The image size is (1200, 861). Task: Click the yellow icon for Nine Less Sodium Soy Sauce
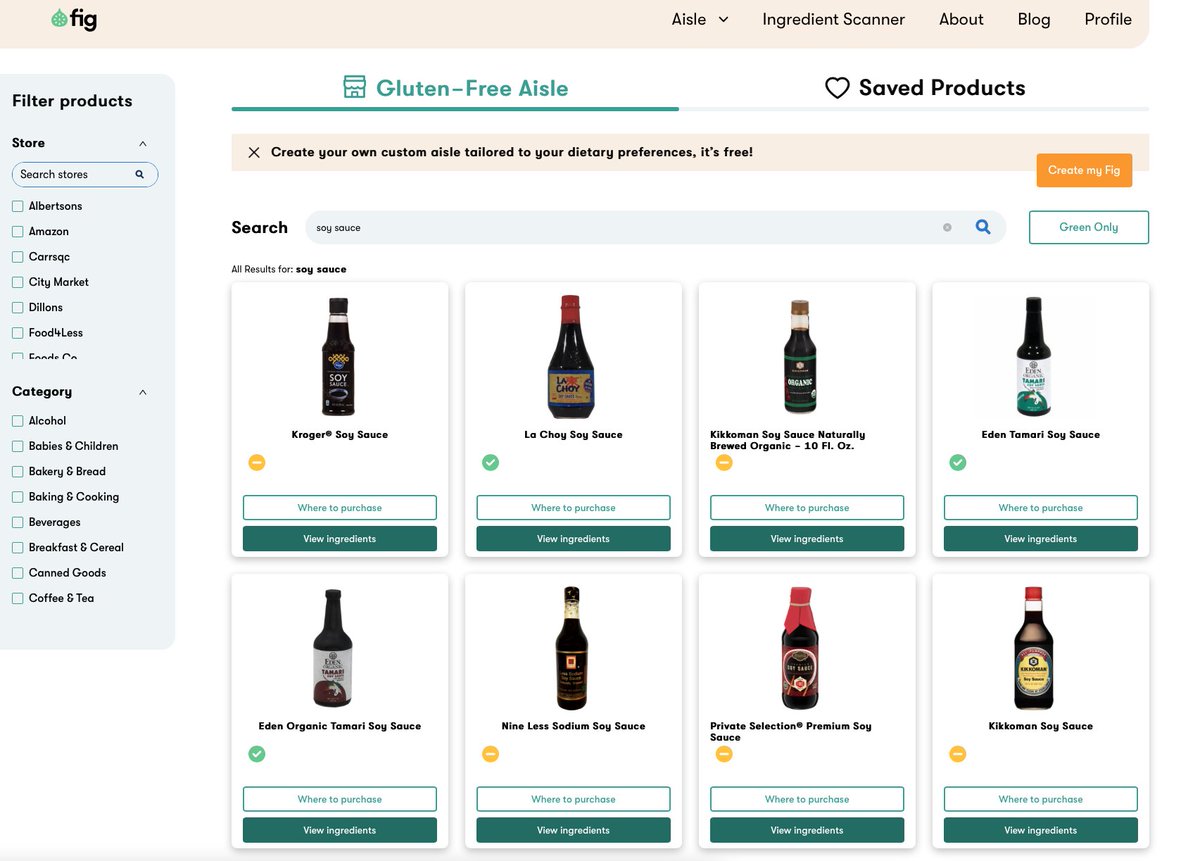[490, 753]
